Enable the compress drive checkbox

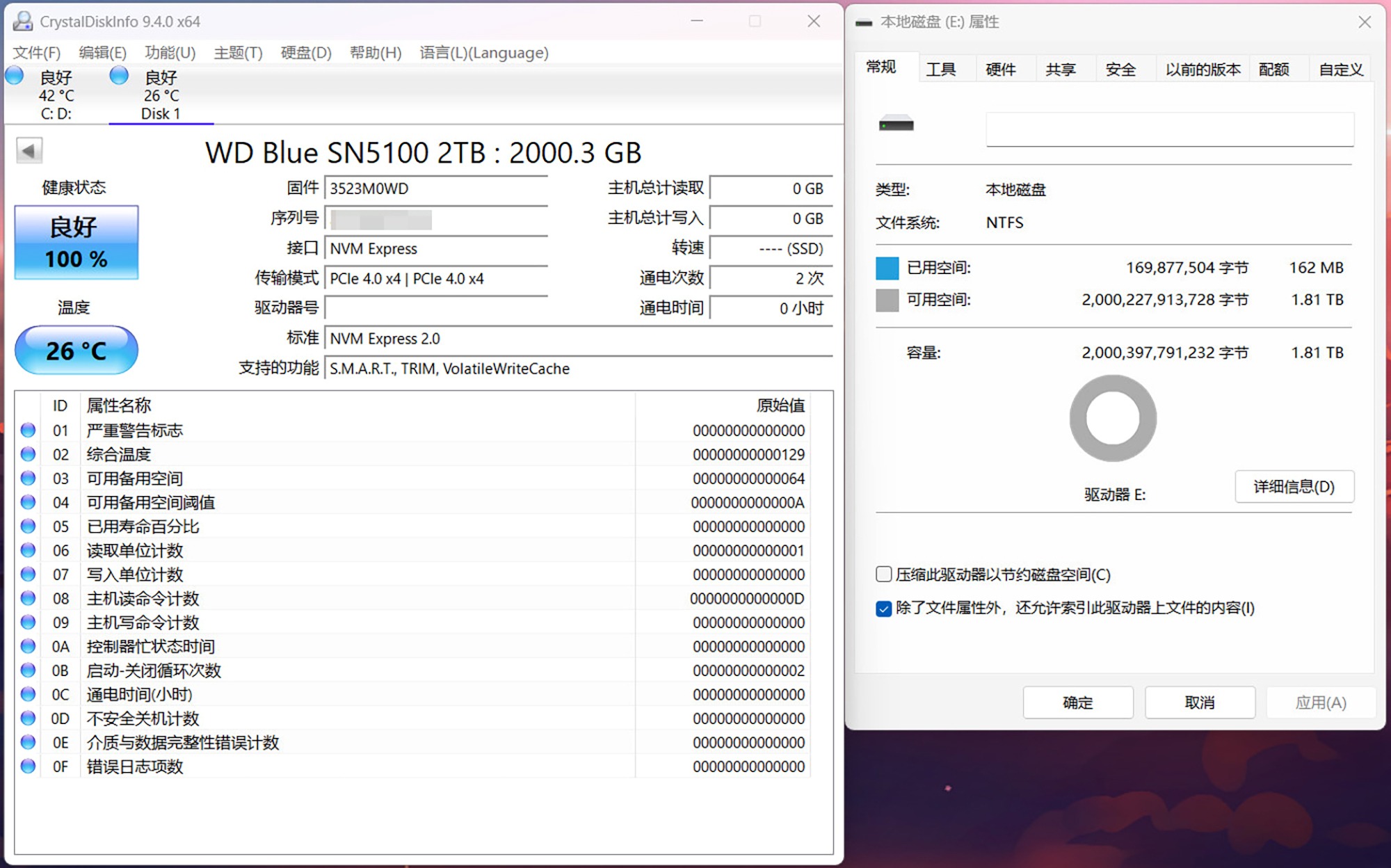883,574
